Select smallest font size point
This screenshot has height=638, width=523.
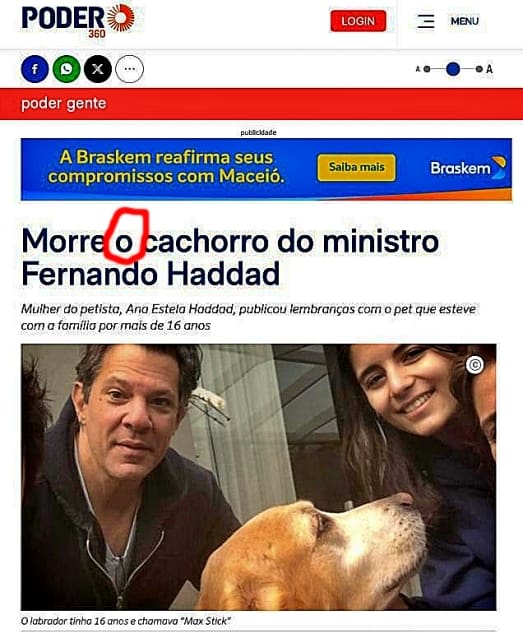point(427,69)
